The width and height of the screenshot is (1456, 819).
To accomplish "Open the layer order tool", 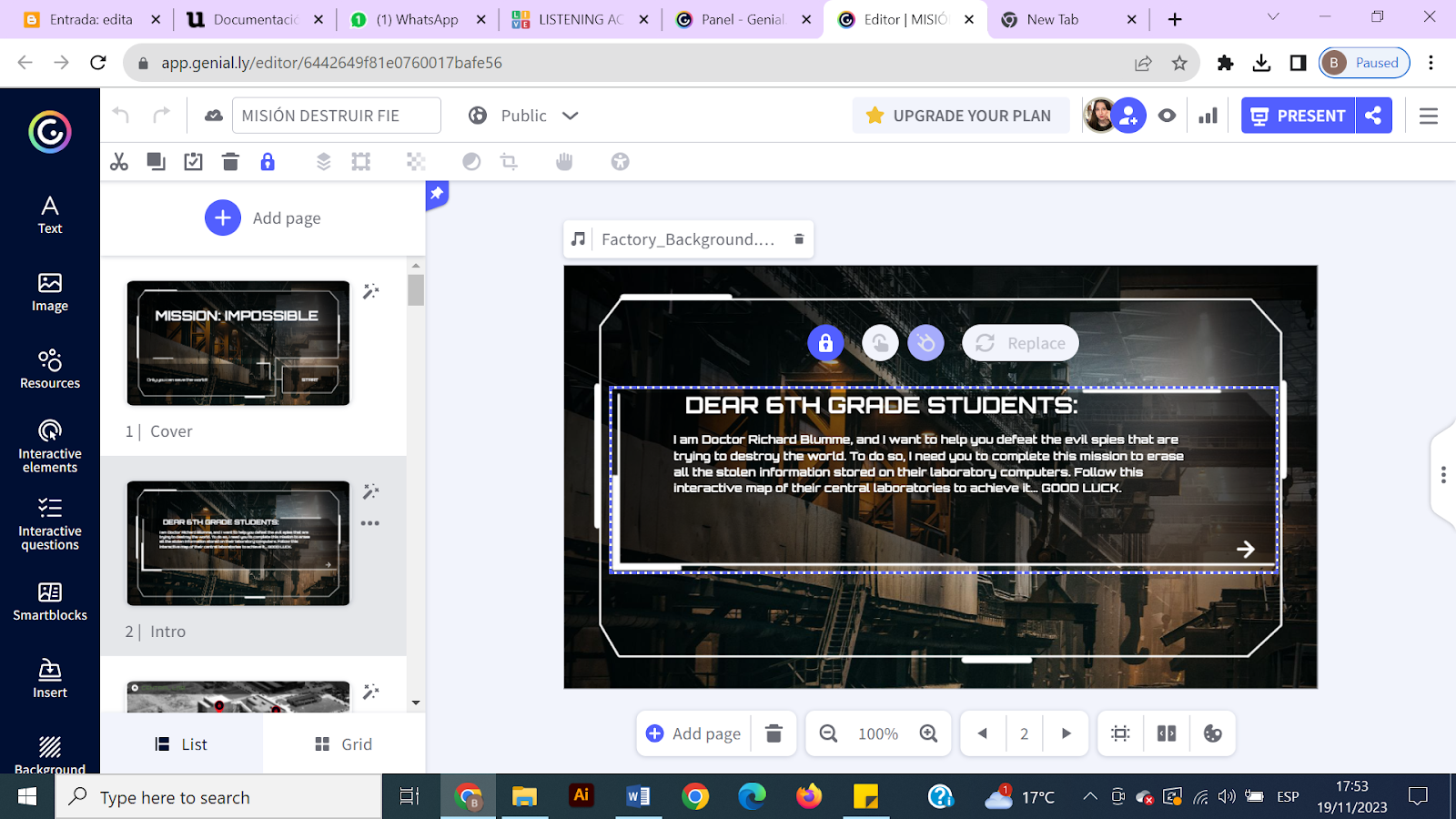I will pos(323,162).
